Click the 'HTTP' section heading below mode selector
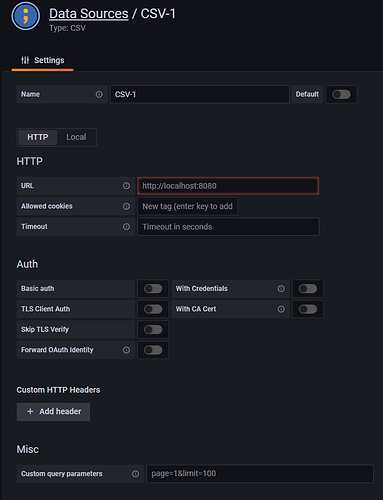This screenshot has width=383, height=500. 30,162
